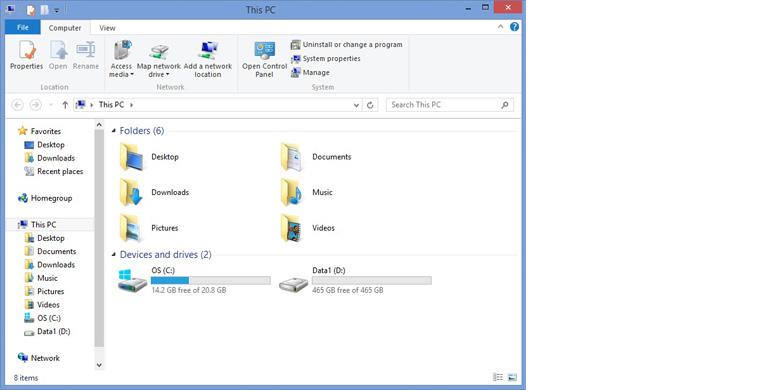The image size is (780, 390).
Task: Select the Pictures folder in main pane
Action: click(149, 228)
